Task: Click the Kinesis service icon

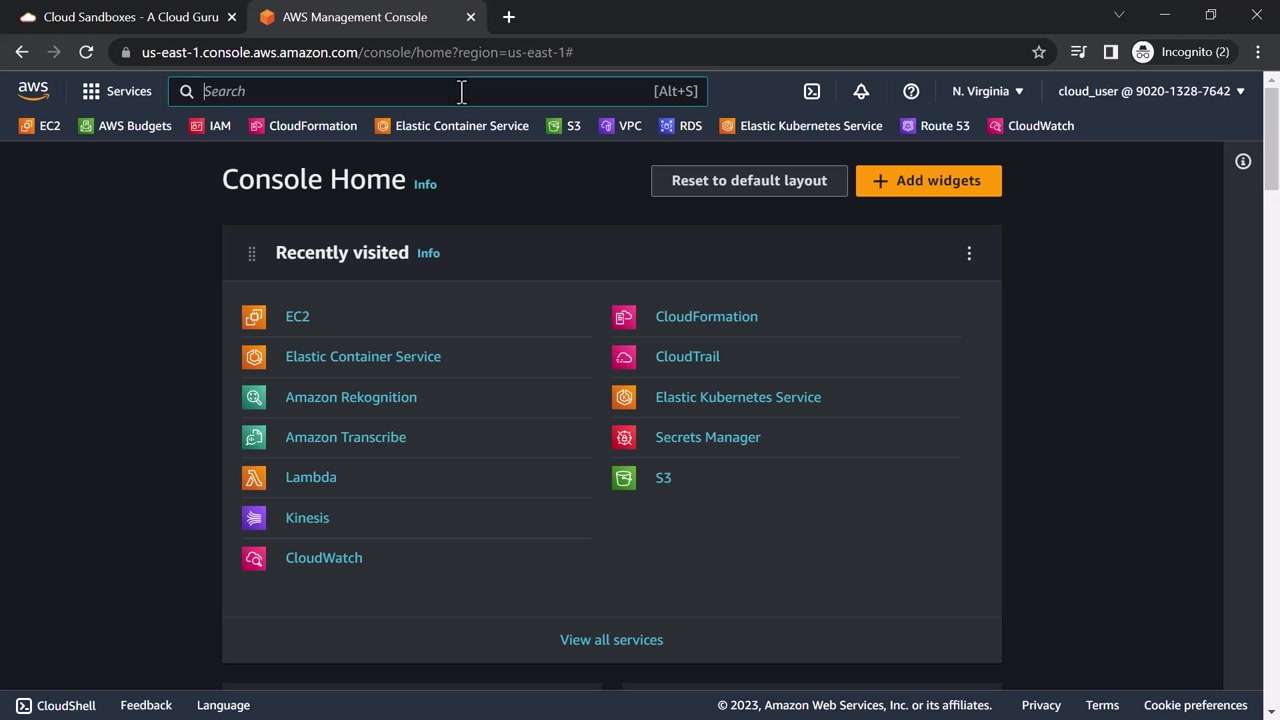Action: 254,518
